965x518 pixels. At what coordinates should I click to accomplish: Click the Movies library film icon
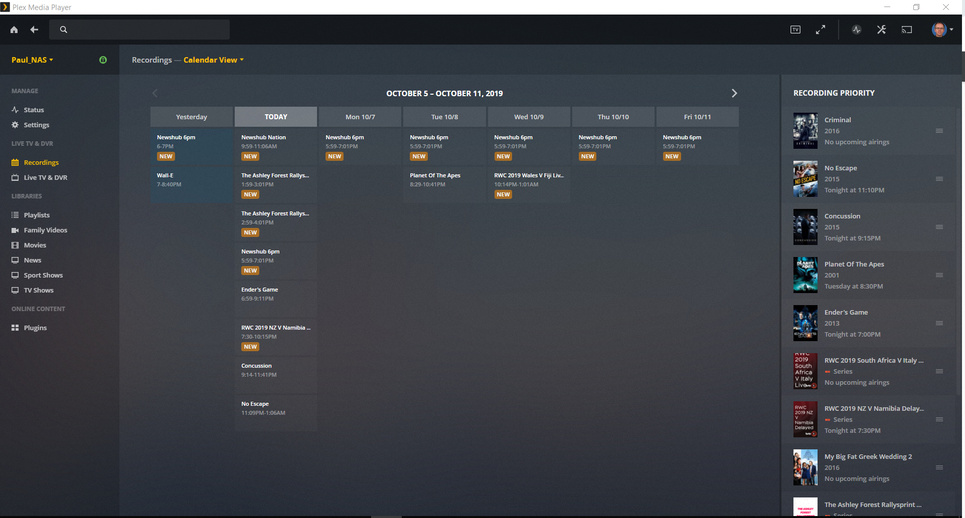15,245
